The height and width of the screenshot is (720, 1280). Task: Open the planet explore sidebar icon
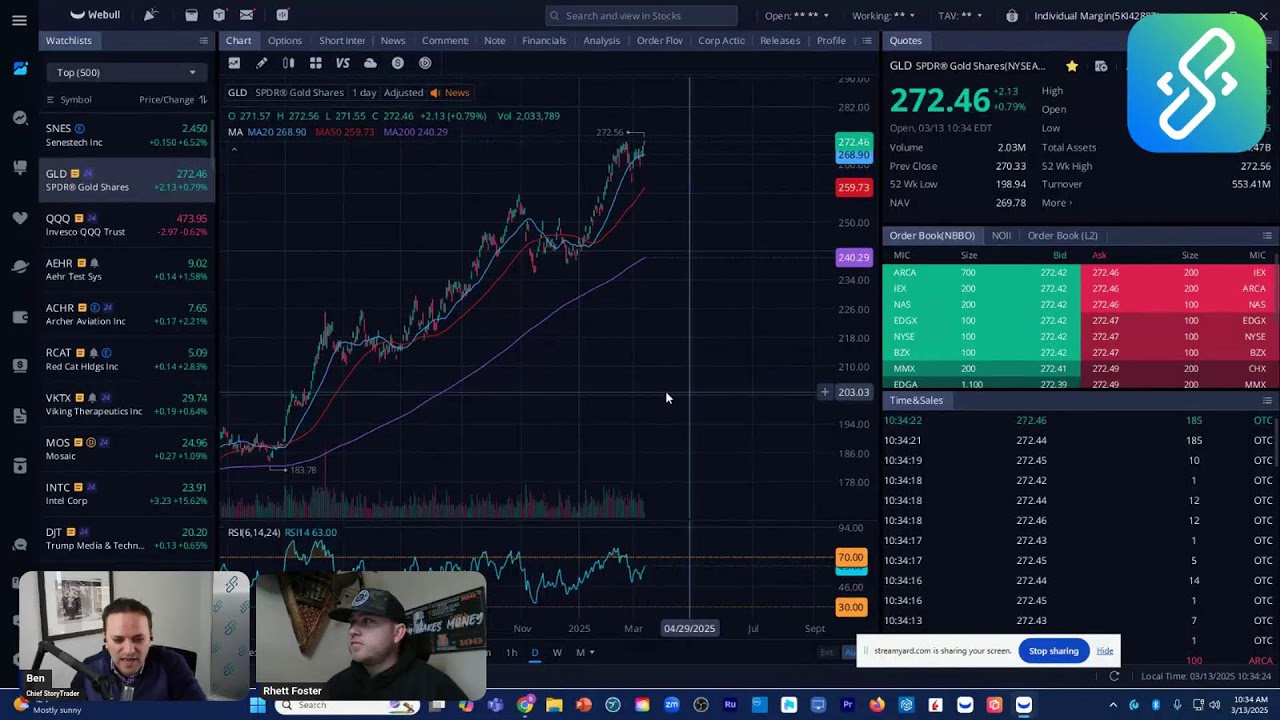point(20,266)
